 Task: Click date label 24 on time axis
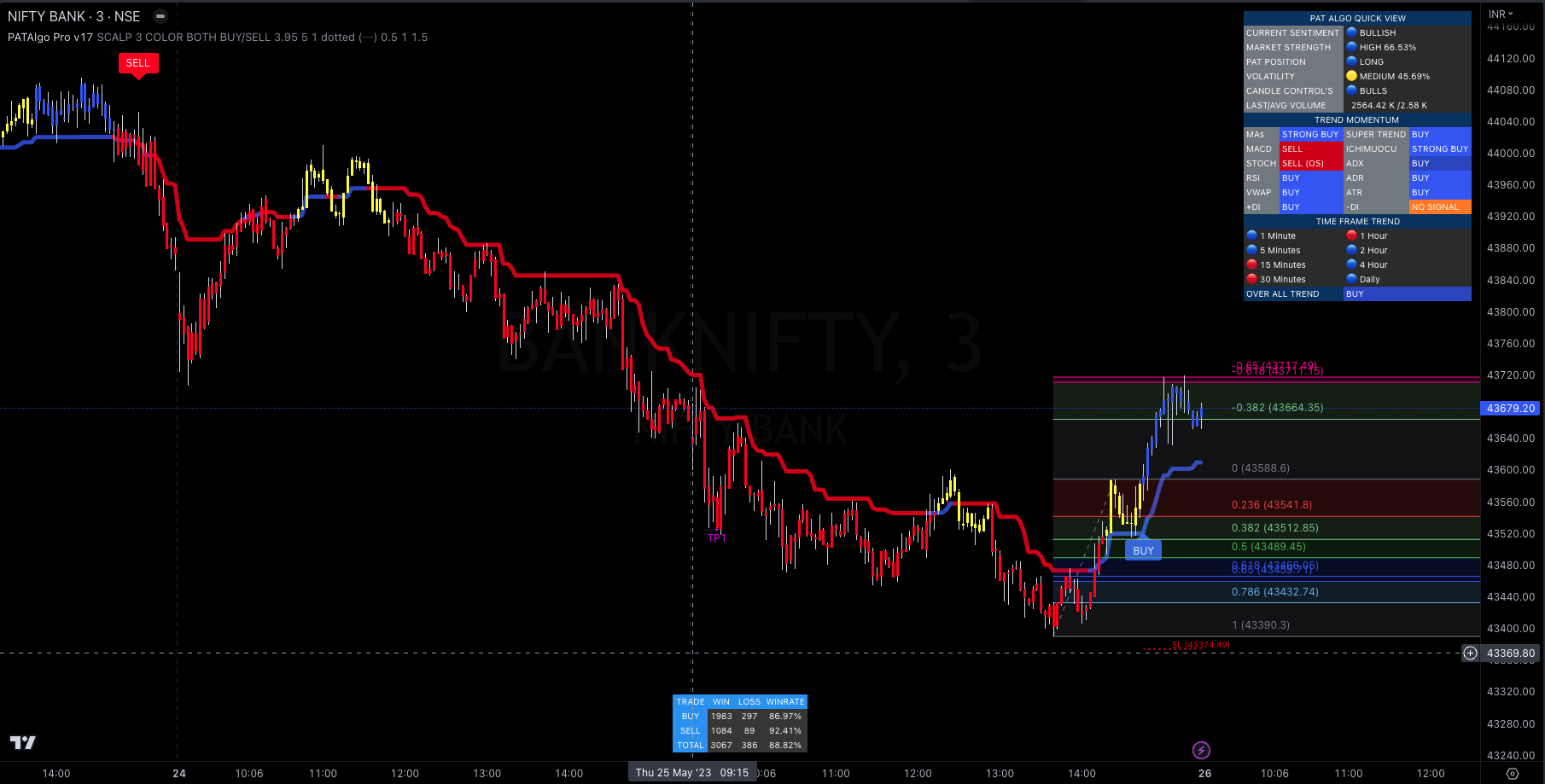pos(179,774)
